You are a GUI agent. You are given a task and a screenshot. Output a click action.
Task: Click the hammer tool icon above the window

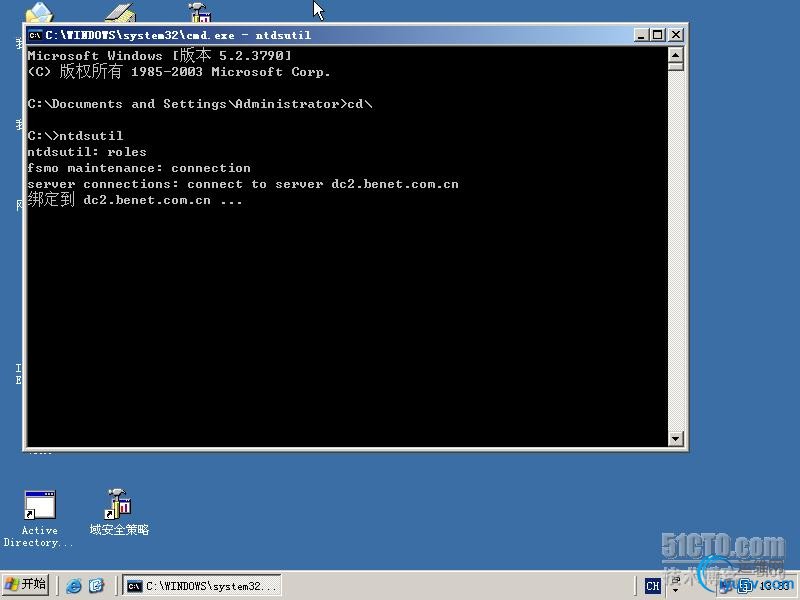[x=201, y=12]
